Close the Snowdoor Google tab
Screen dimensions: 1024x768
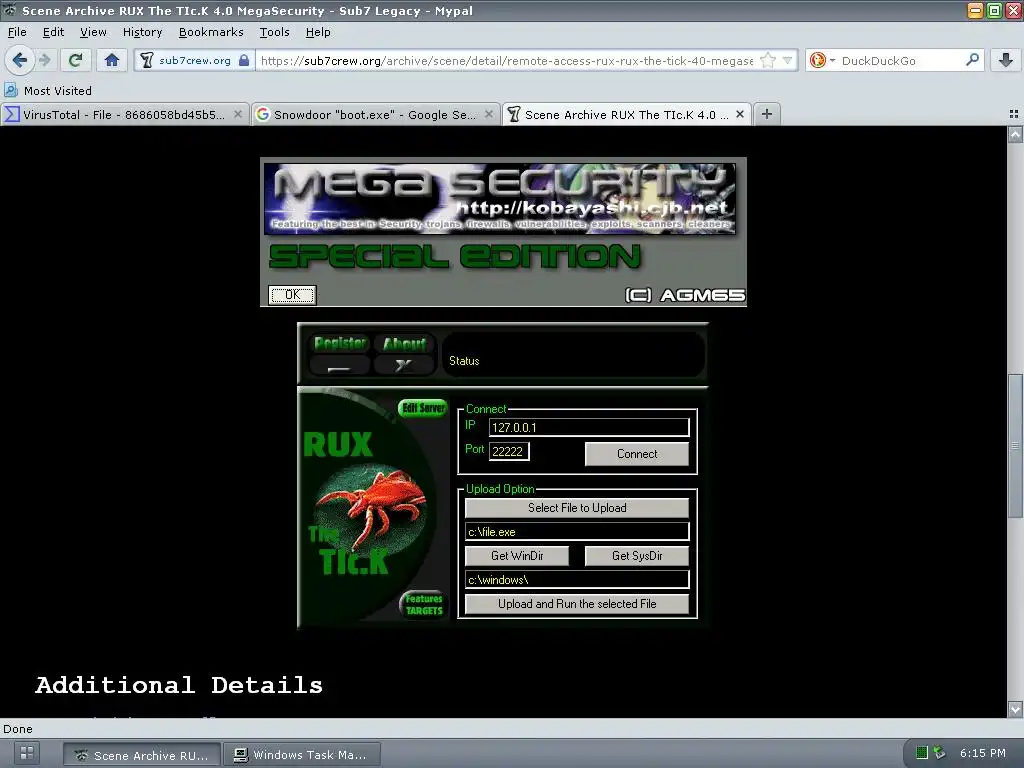click(488, 114)
